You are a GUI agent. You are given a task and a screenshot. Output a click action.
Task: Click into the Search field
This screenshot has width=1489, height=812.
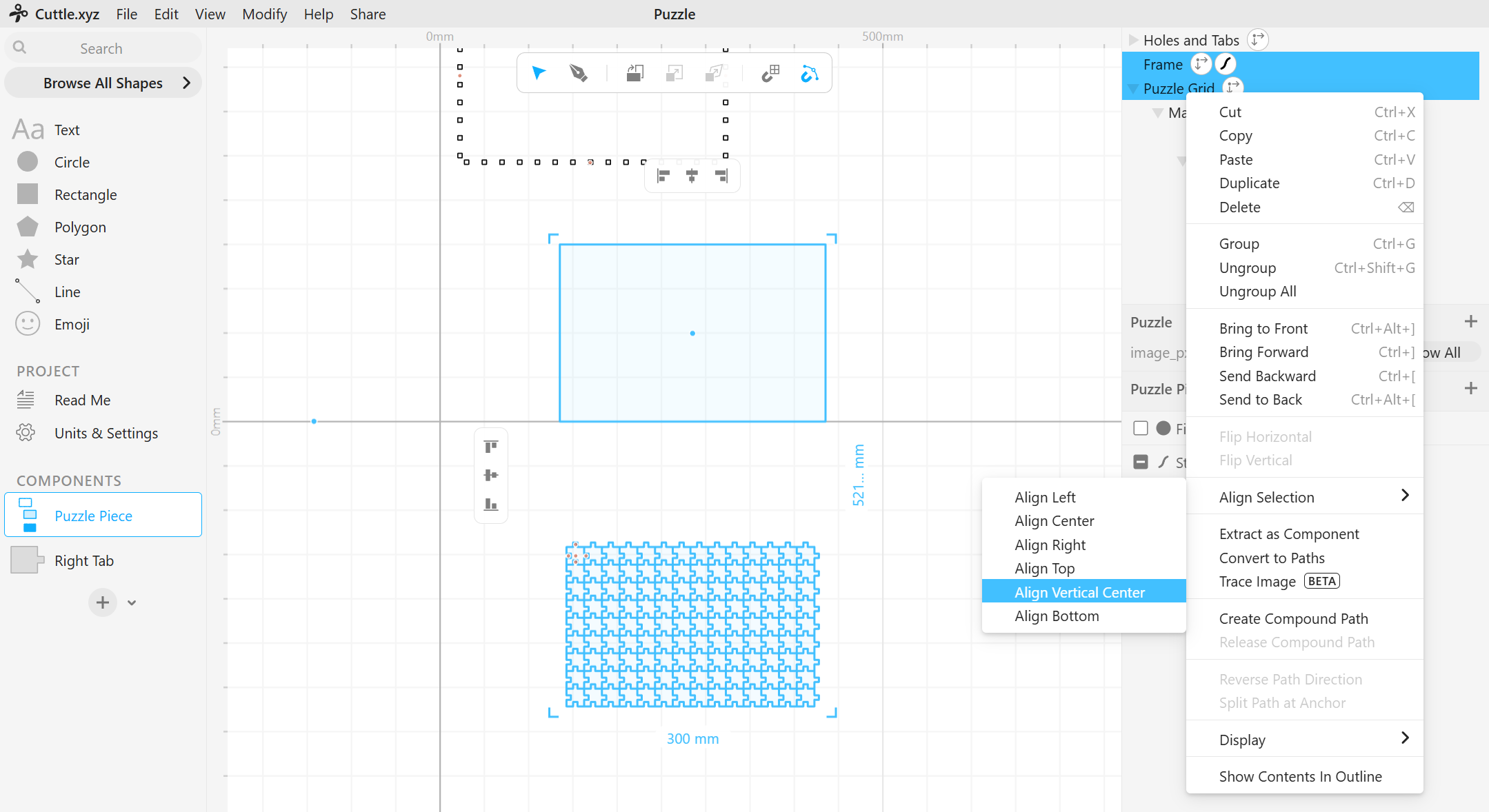[103, 48]
